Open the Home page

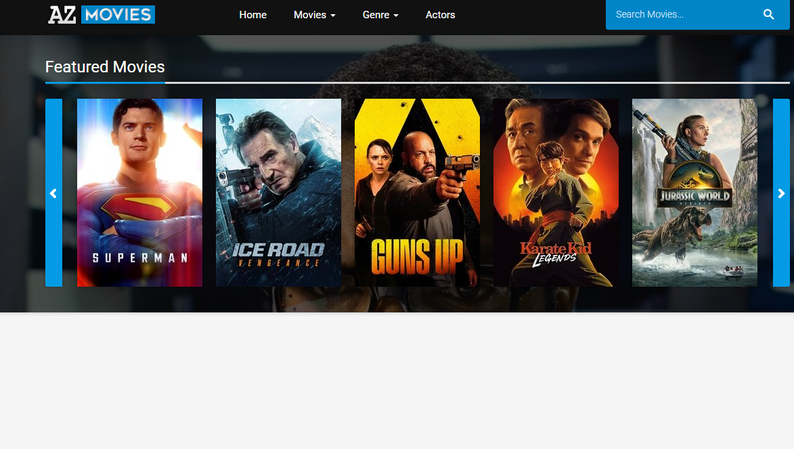point(253,15)
